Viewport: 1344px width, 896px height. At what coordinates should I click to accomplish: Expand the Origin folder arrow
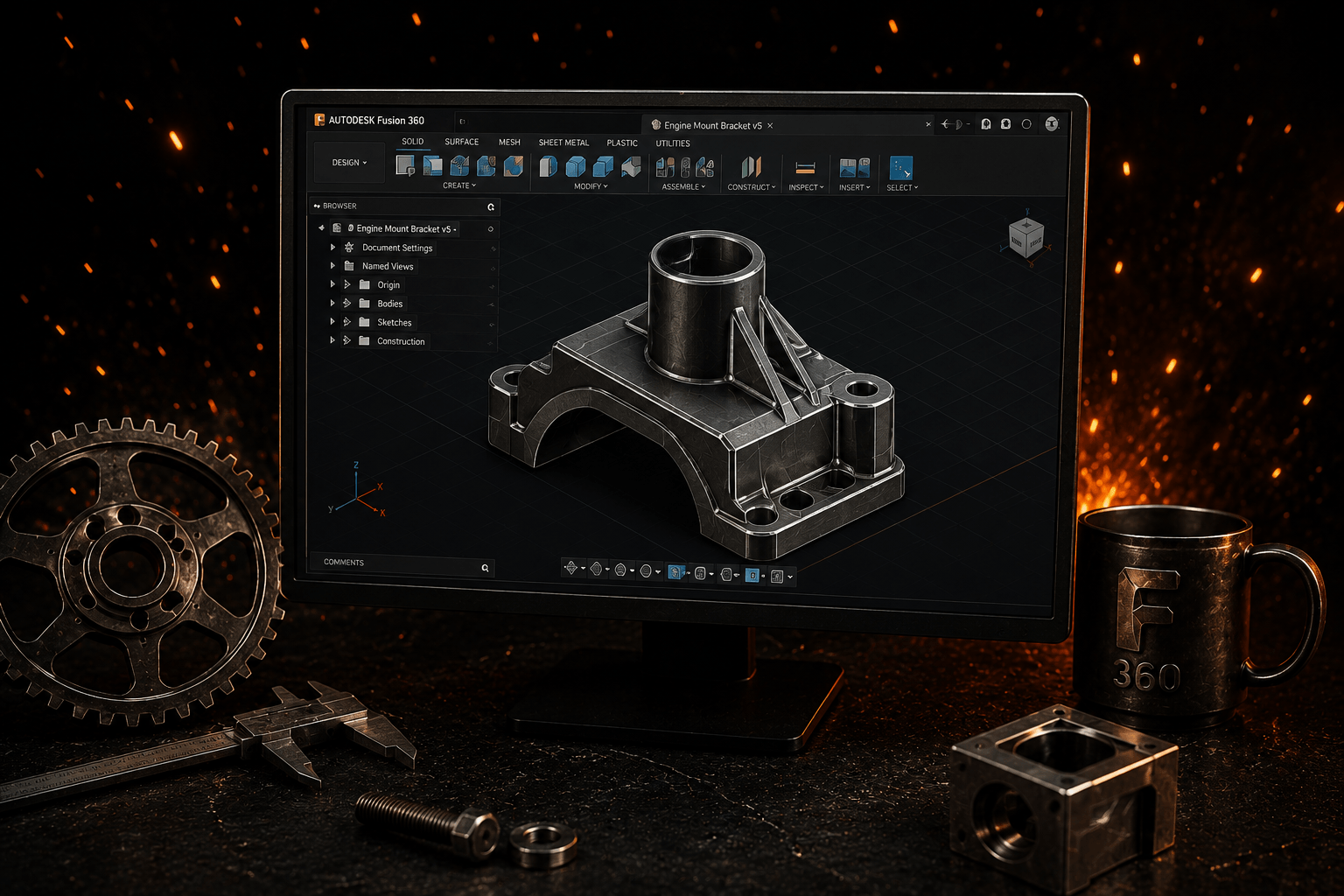point(332,284)
